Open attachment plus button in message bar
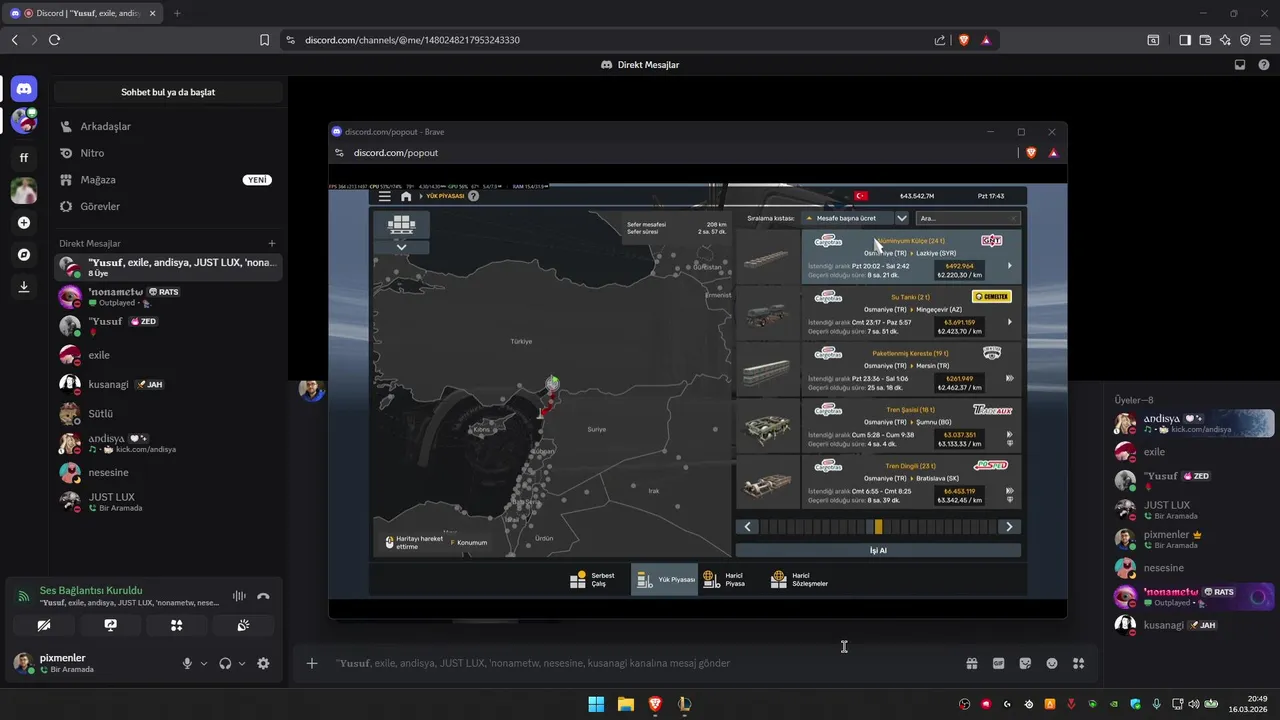1280x720 pixels. pyautogui.click(x=312, y=663)
